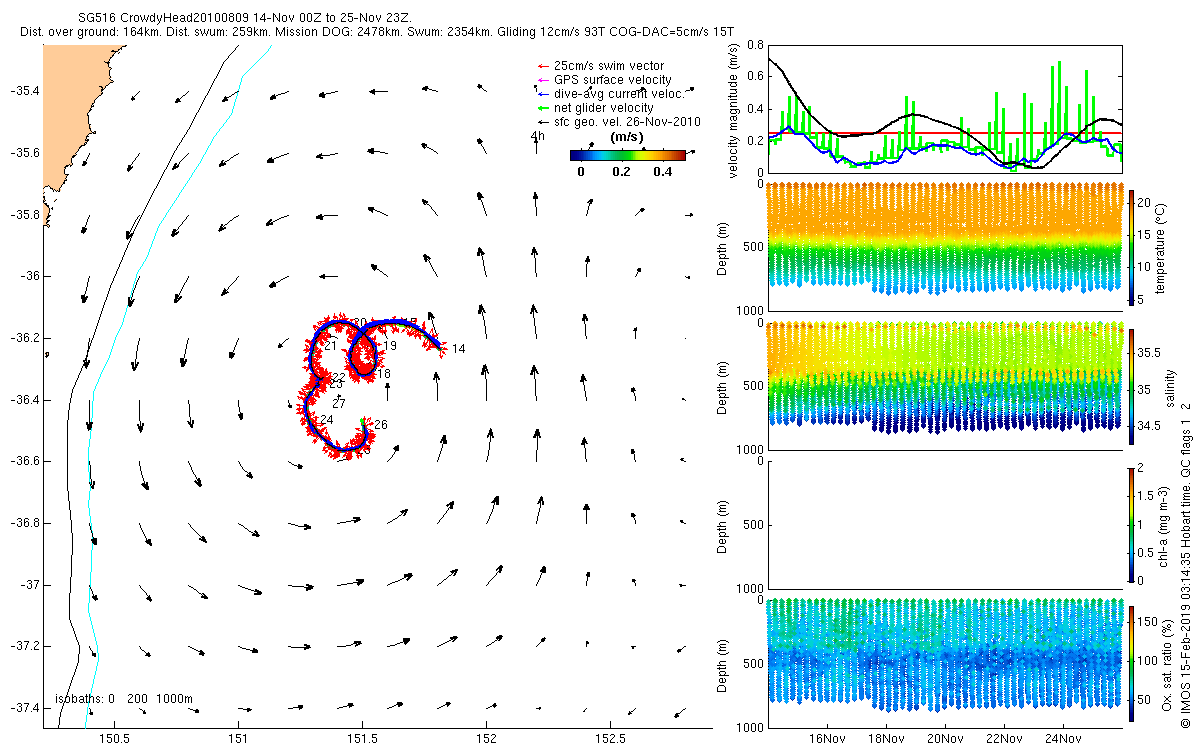The height and width of the screenshot is (750, 1200).
Task: Click the '24Nov' x-axis tick label
Action: pyautogui.click(x=1063, y=740)
